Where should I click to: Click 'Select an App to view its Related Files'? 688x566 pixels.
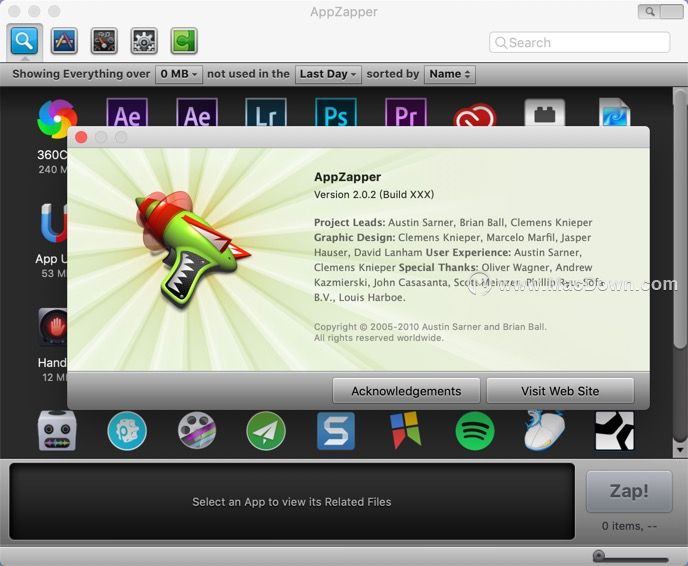pos(292,502)
